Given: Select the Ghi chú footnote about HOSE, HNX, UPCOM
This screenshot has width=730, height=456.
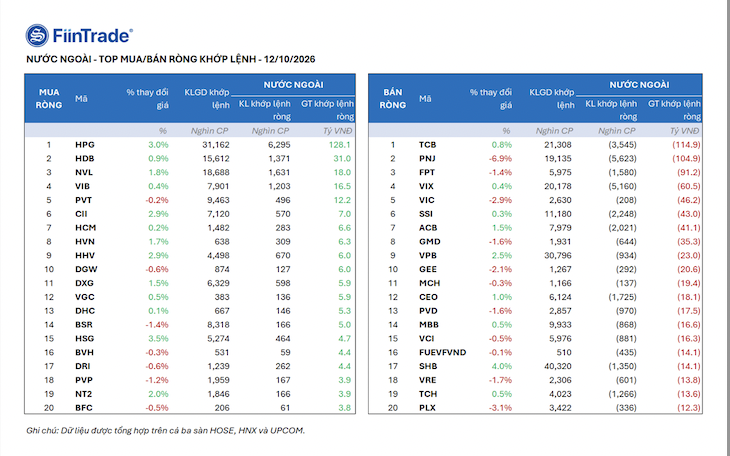Looking at the screenshot, I should coord(165,430).
